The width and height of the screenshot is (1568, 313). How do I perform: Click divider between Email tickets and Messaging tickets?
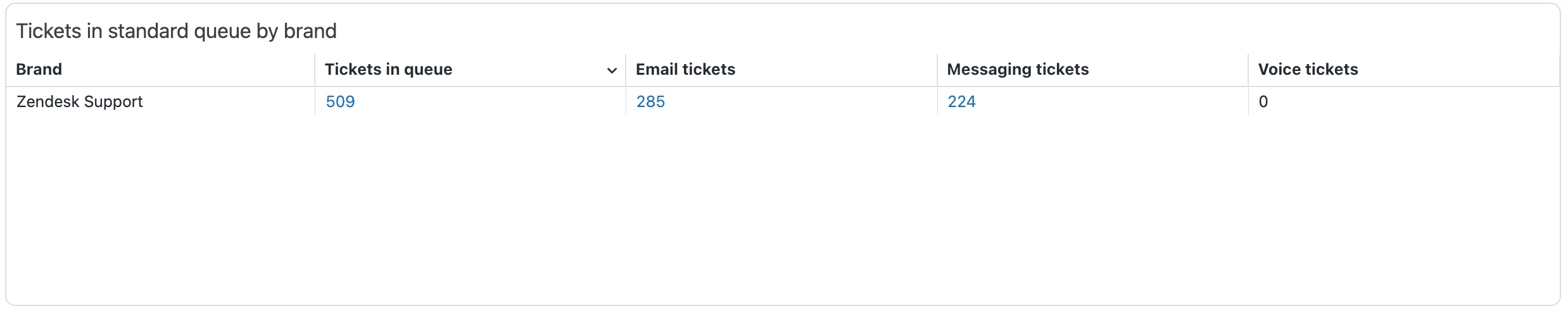[937, 70]
